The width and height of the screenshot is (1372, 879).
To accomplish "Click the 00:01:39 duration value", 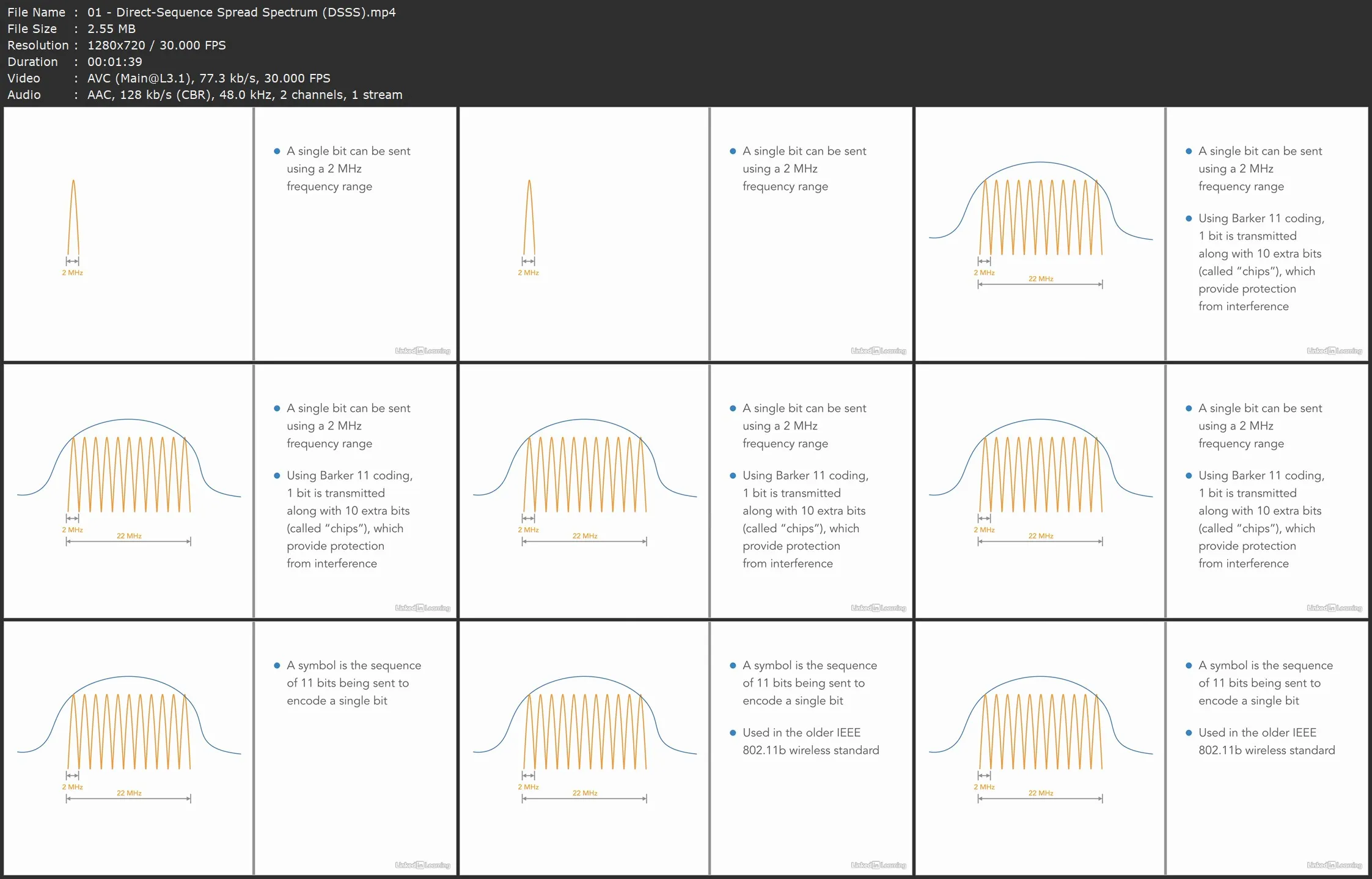I will click(114, 62).
